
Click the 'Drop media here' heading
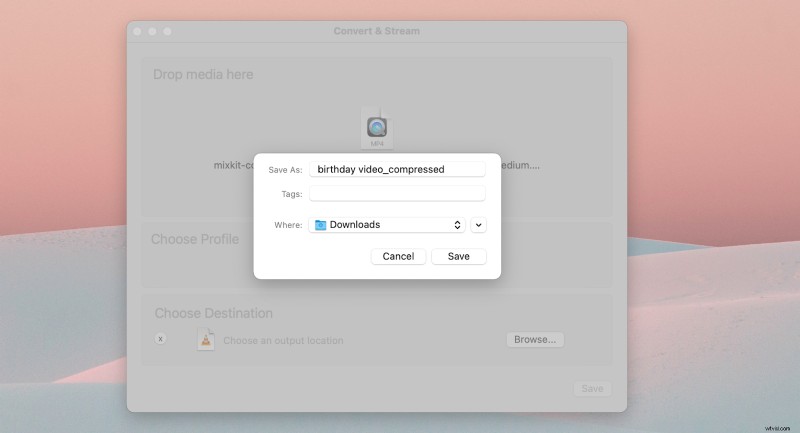click(203, 74)
